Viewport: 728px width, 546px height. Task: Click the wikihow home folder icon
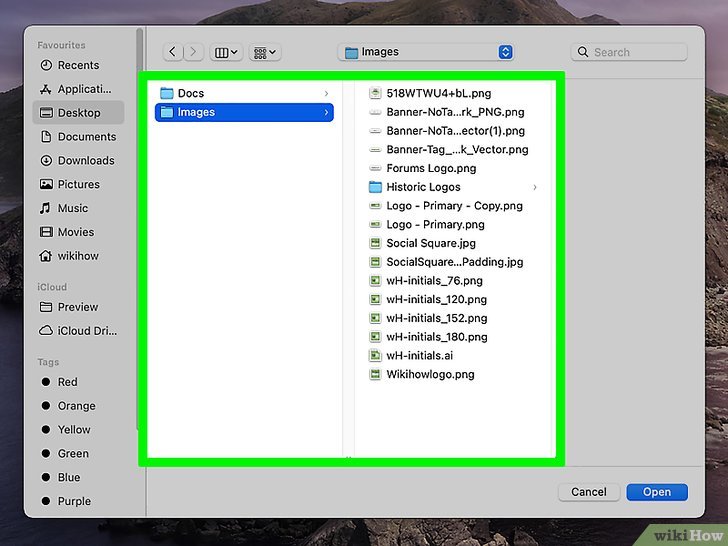tap(46, 256)
